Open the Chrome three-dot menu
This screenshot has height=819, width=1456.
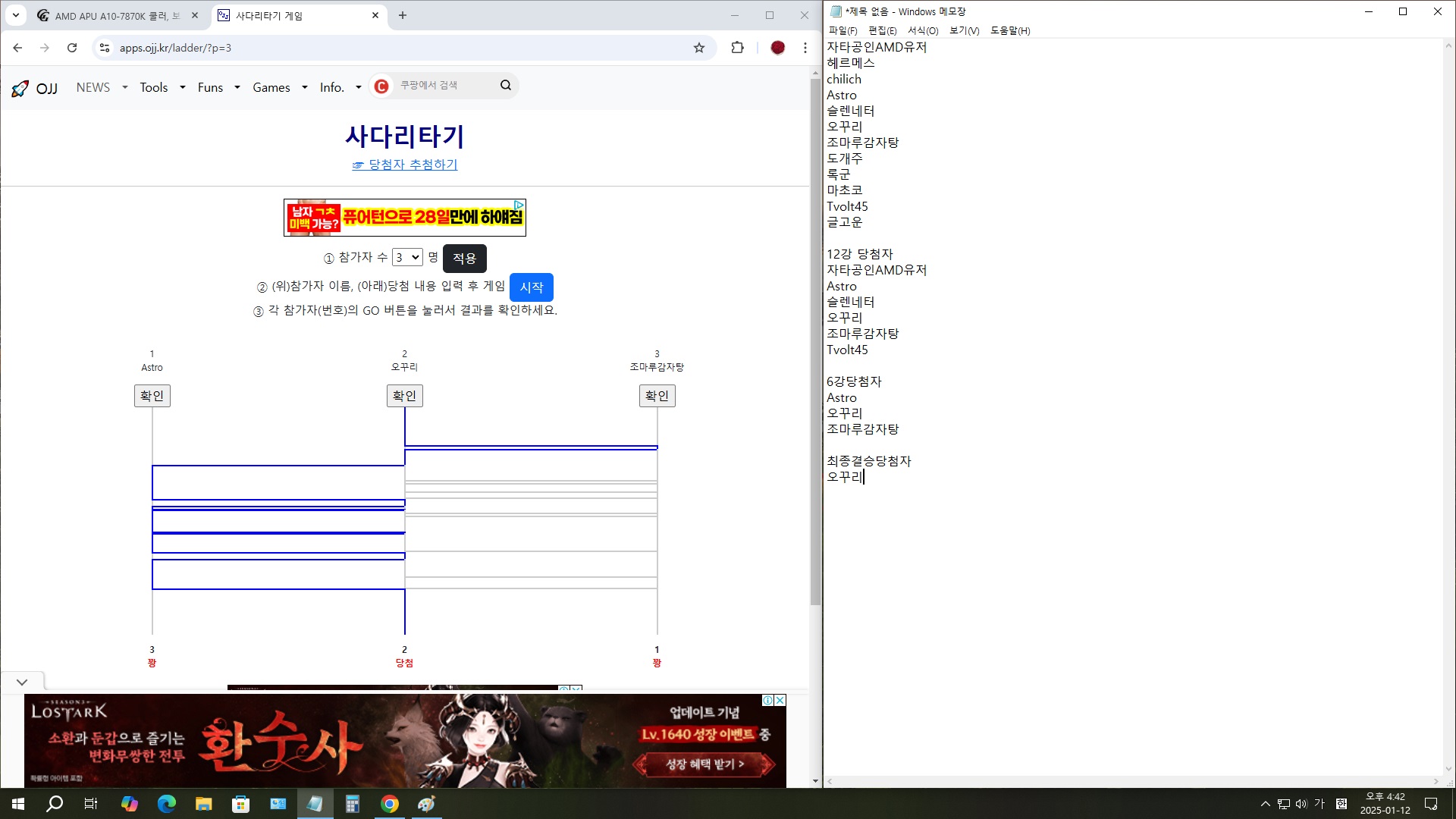click(805, 48)
